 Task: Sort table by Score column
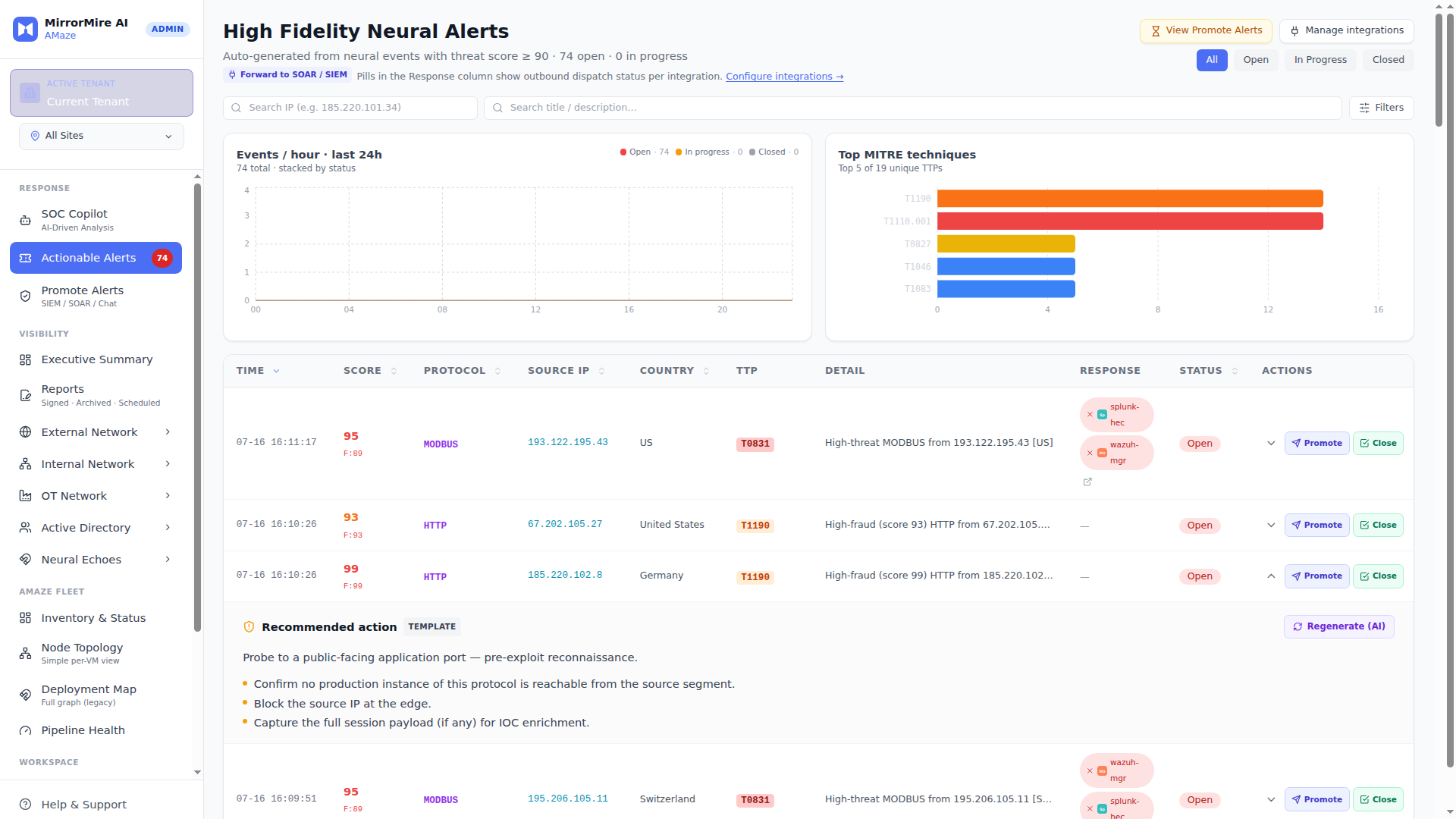click(x=369, y=371)
